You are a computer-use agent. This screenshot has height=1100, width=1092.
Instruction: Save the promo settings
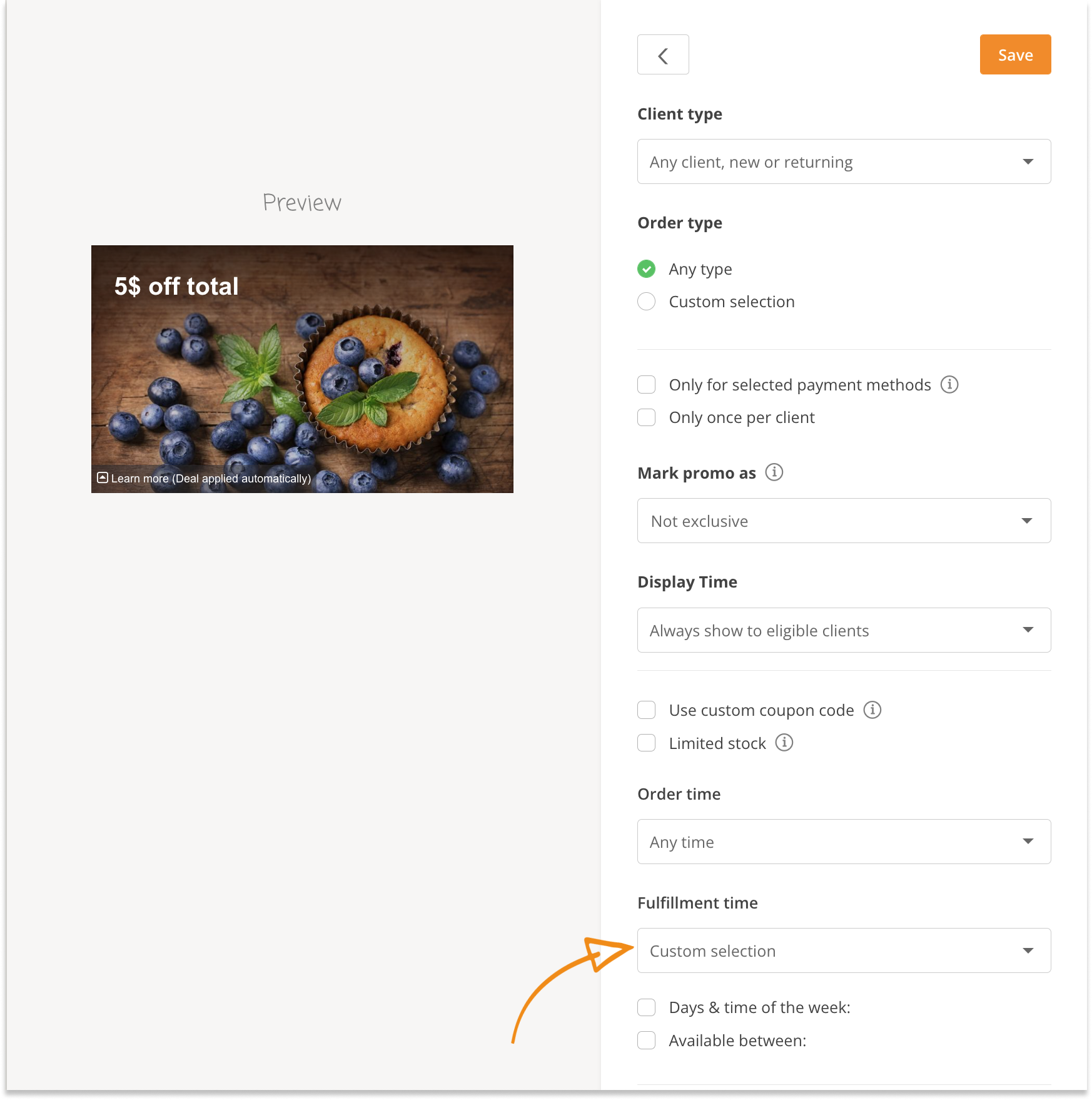click(1015, 55)
